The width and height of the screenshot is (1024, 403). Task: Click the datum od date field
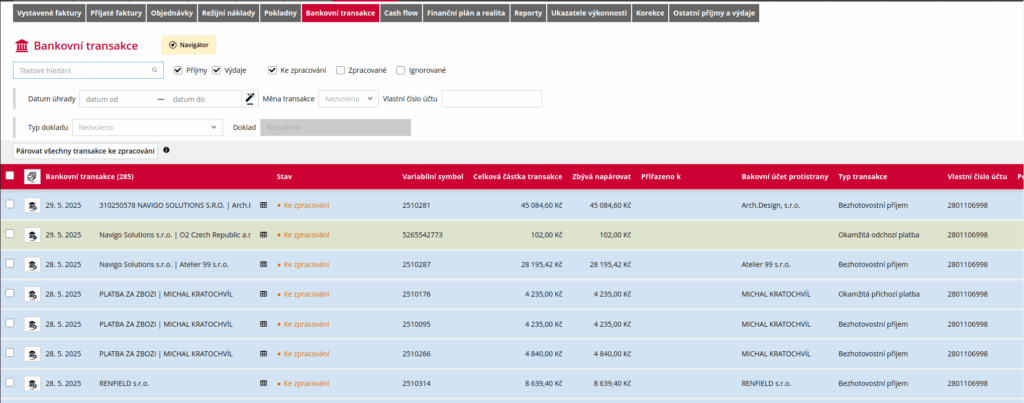[x=116, y=99]
